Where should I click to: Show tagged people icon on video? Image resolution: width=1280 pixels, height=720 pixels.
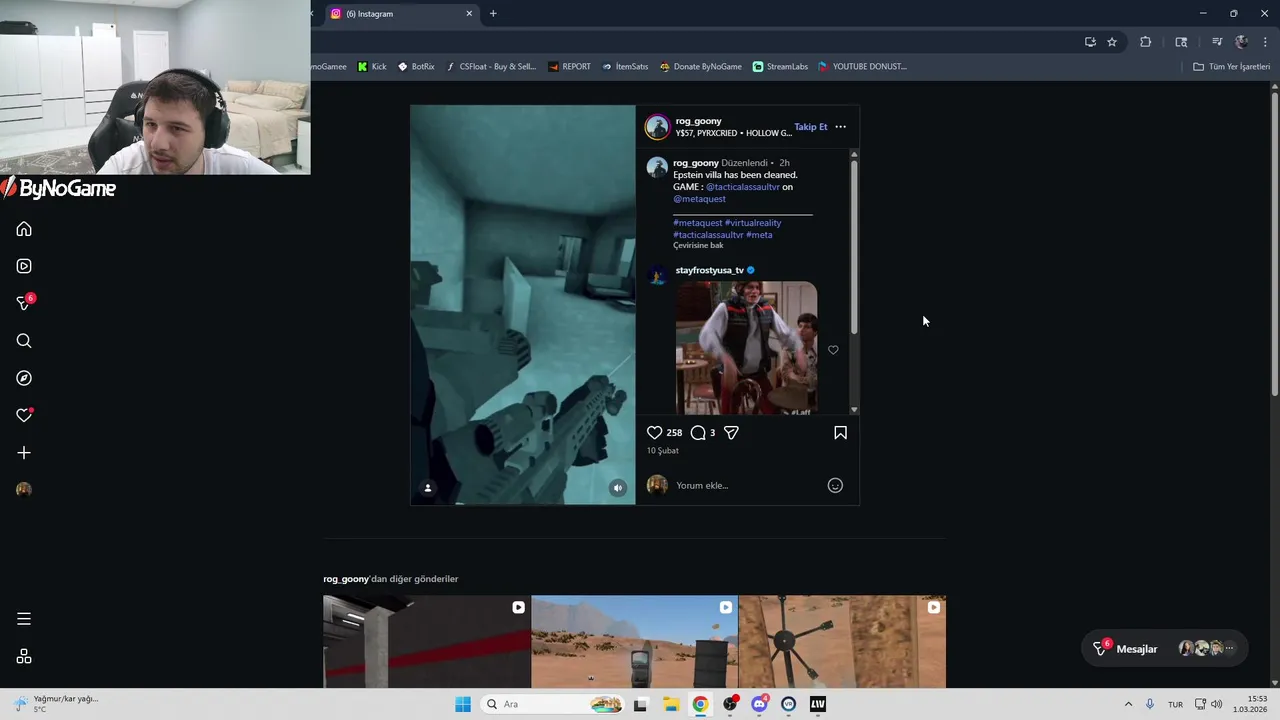(x=428, y=488)
